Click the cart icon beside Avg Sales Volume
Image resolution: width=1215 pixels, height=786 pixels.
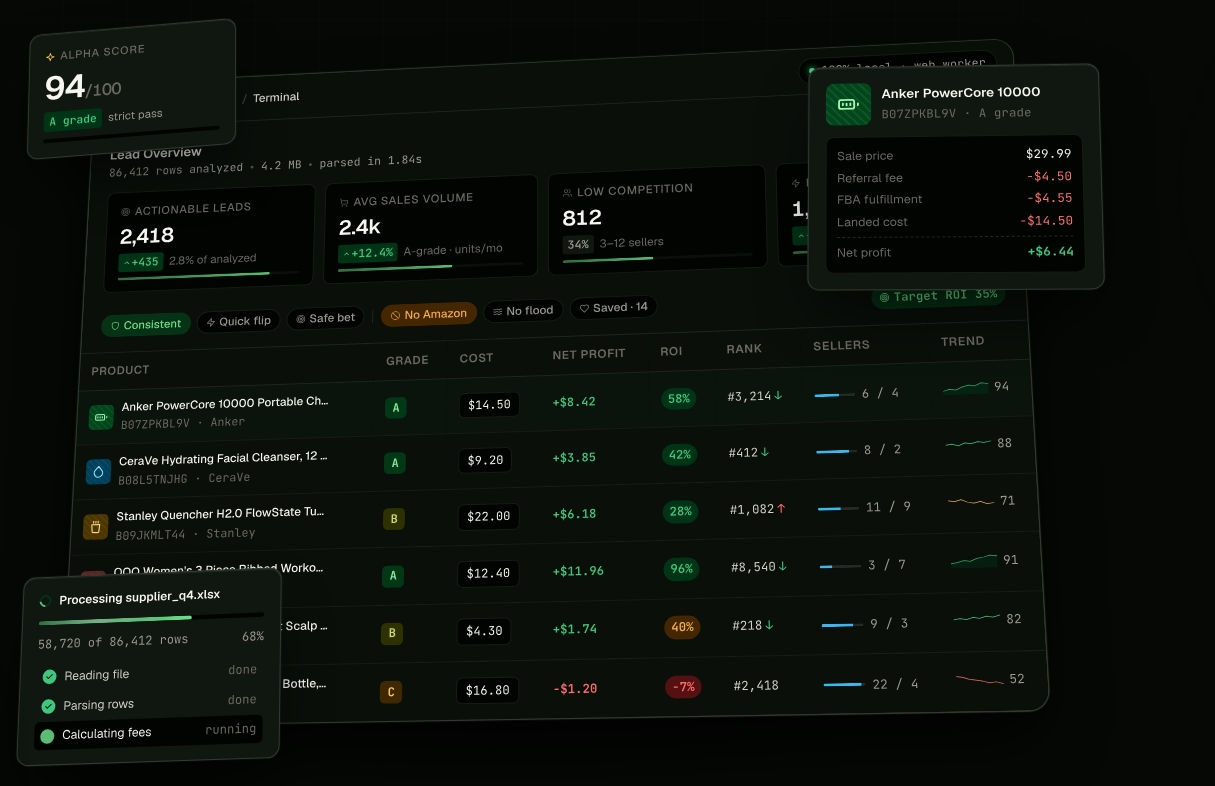coord(344,201)
